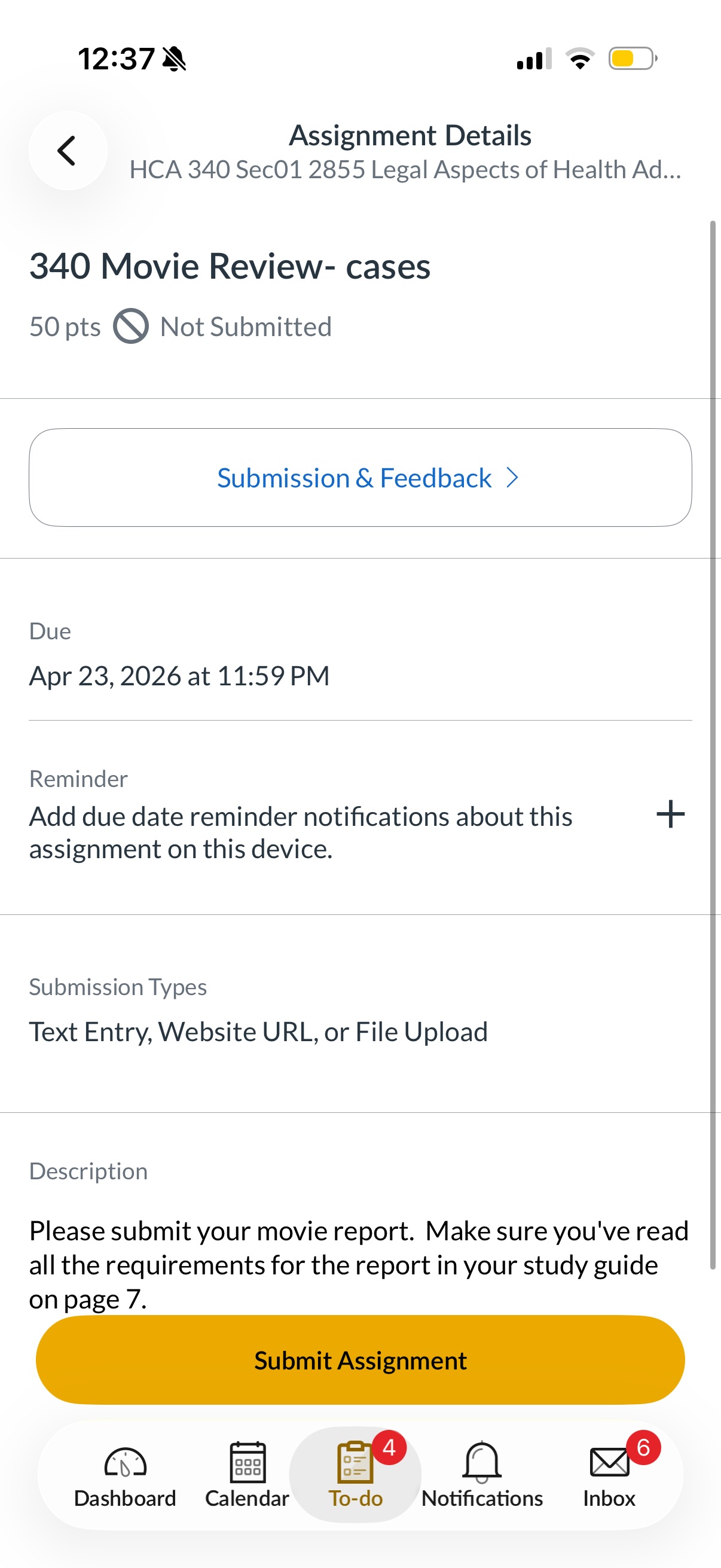The image size is (721, 1568).
Task: Tap the silent mode bell icon
Action: point(175,59)
